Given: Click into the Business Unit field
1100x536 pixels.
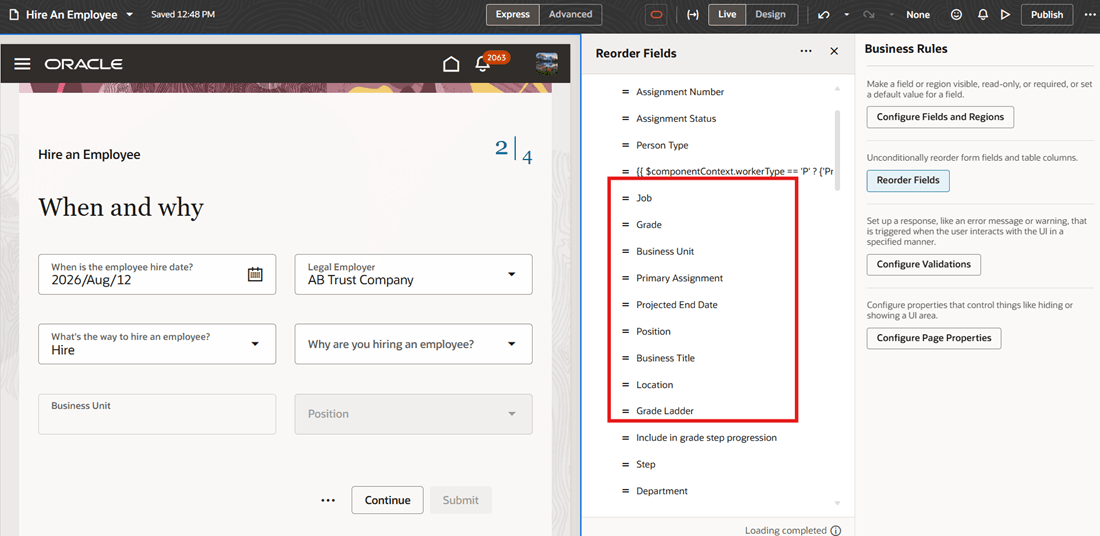Looking at the screenshot, I should (x=157, y=414).
